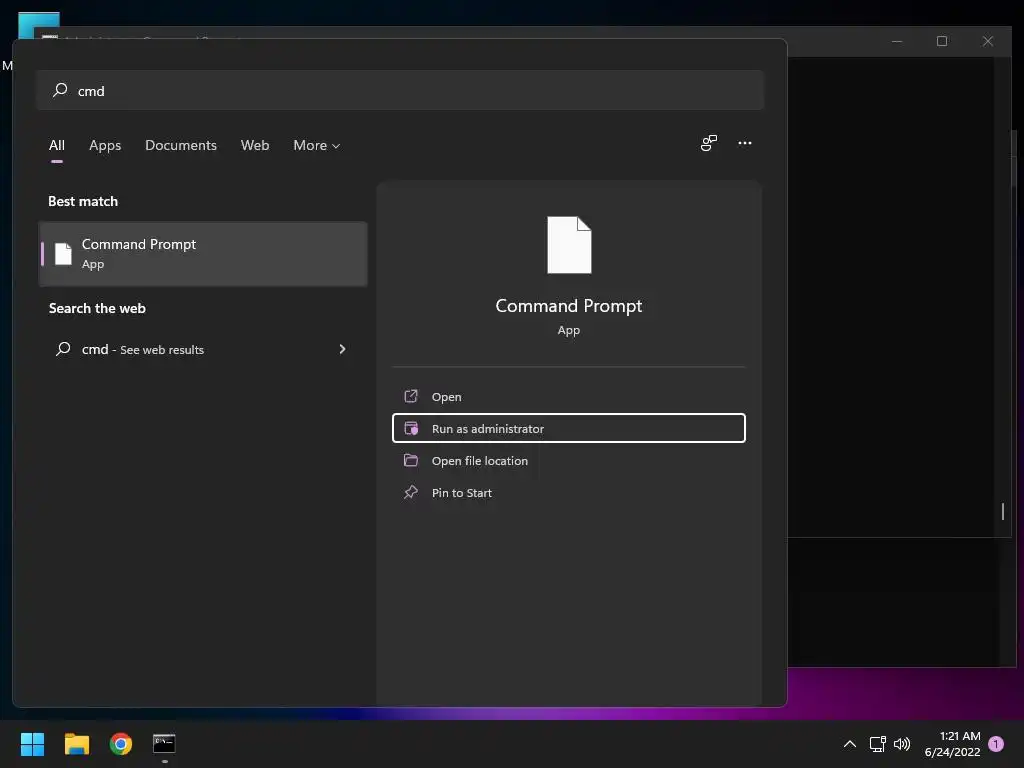The height and width of the screenshot is (768, 1024).
Task: Open the Windows Start button
Action: [x=32, y=744]
